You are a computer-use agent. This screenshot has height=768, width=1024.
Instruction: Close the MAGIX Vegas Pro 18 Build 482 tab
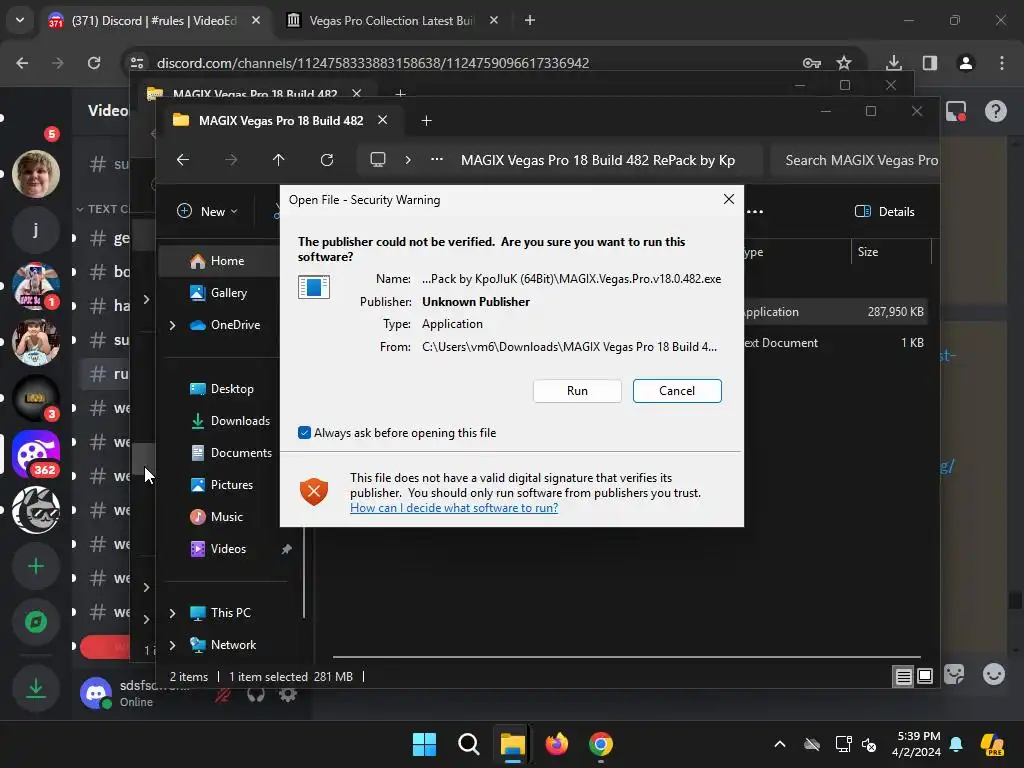click(x=383, y=120)
